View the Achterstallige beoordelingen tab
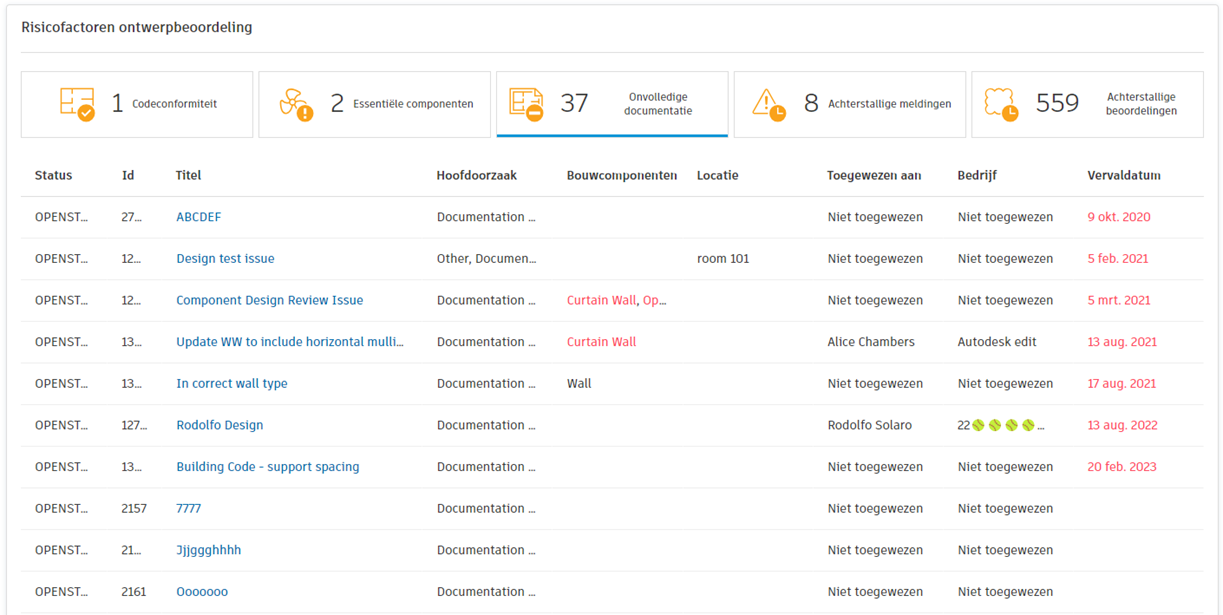This screenshot has width=1223, height=615. tap(1087, 104)
